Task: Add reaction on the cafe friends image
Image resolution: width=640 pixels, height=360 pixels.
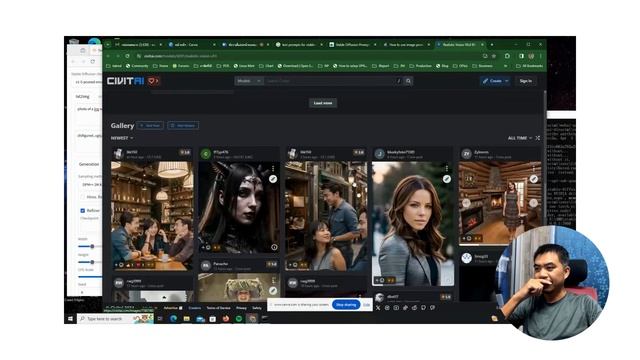Action: click(x=119, y=265)
